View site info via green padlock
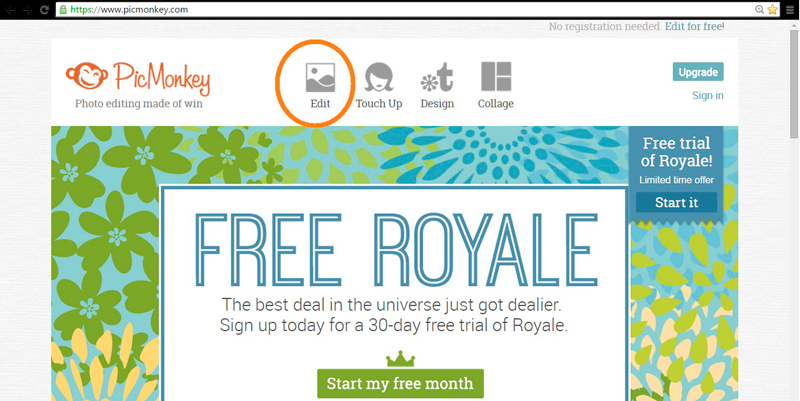 coord(63,9)
